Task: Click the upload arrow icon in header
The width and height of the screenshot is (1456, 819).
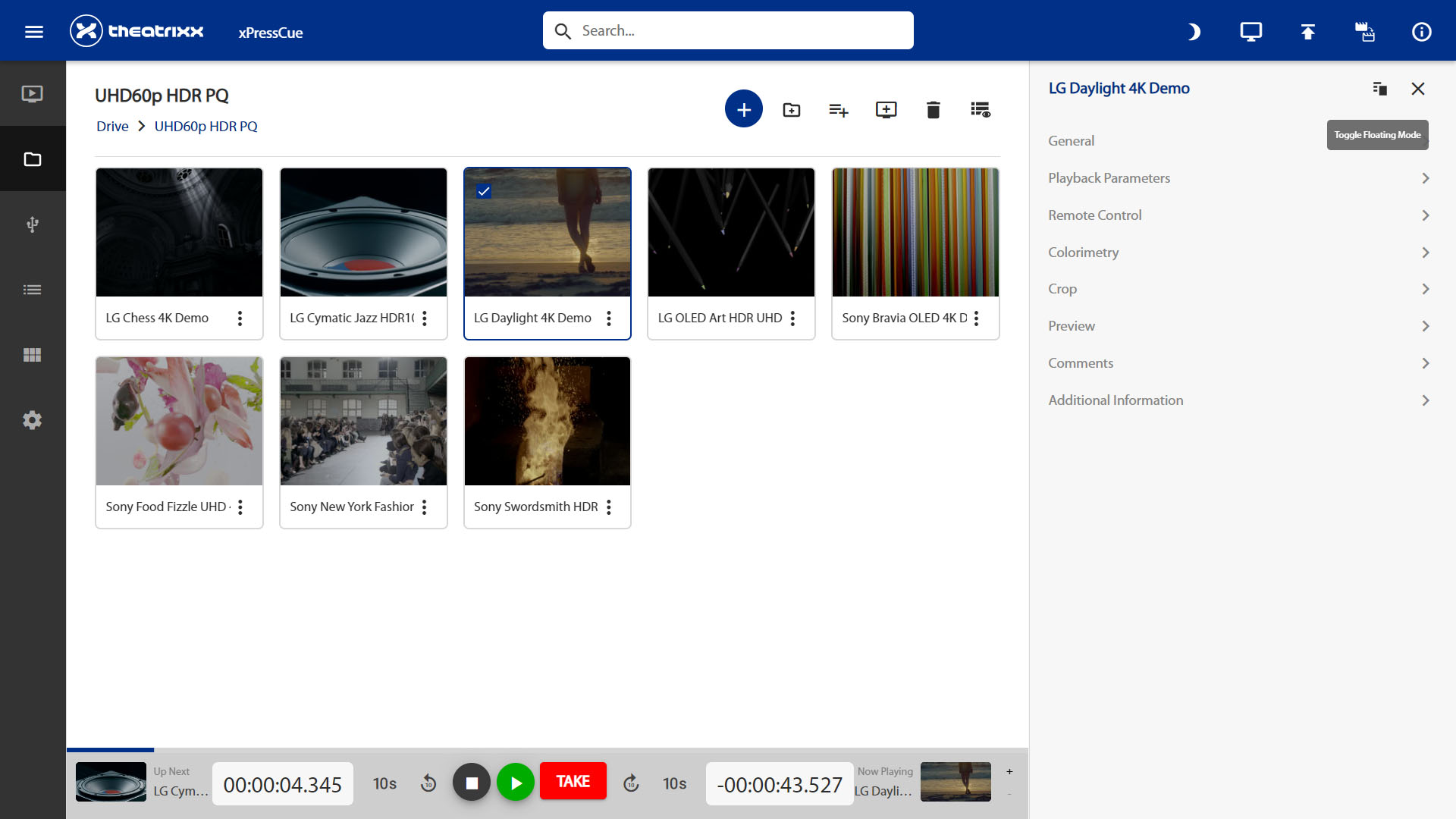Action: pos(1307,31)
